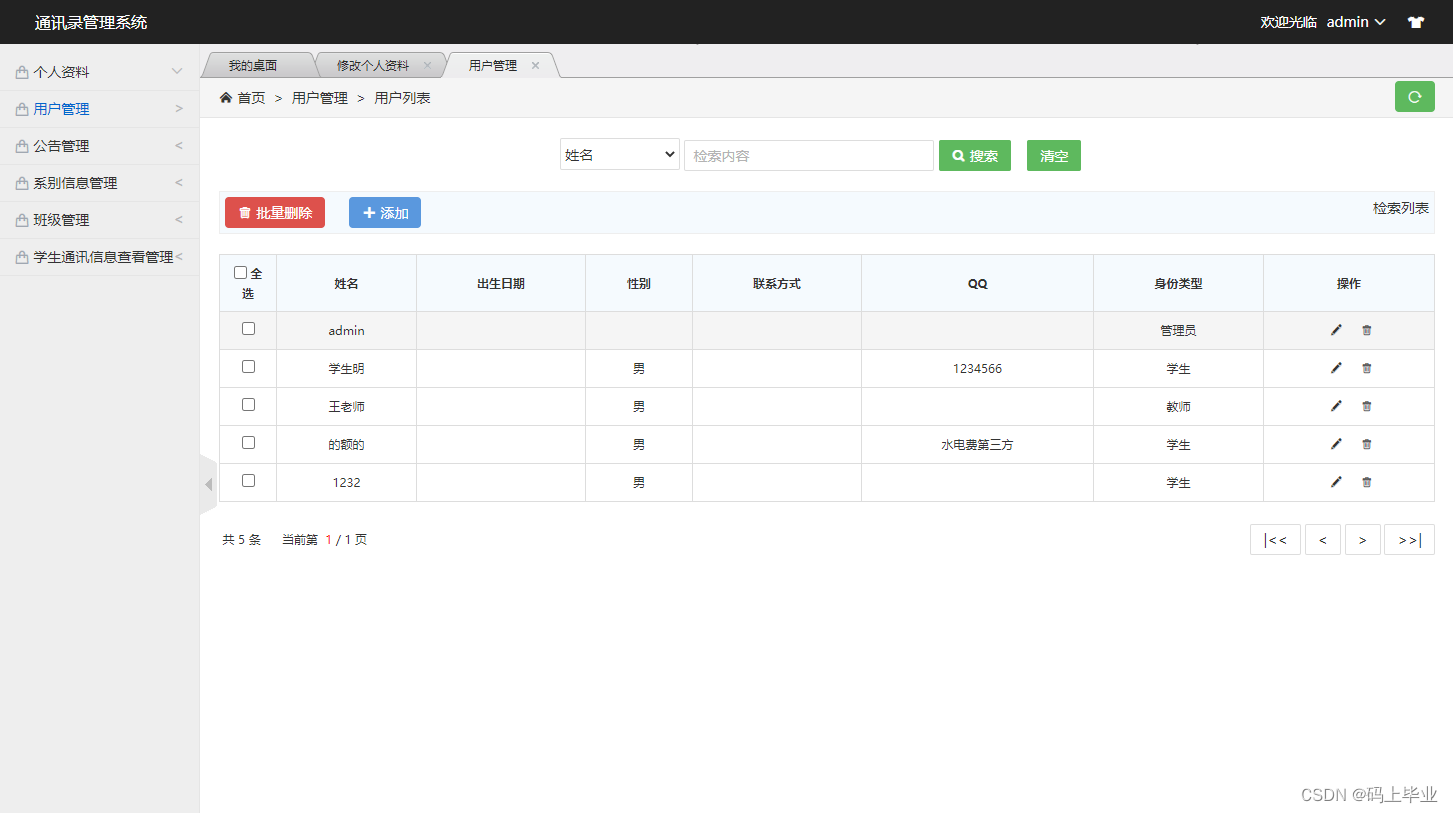Click the green refresh icon
Screen dimensions: 1453x813
(x=1414, y=96)
